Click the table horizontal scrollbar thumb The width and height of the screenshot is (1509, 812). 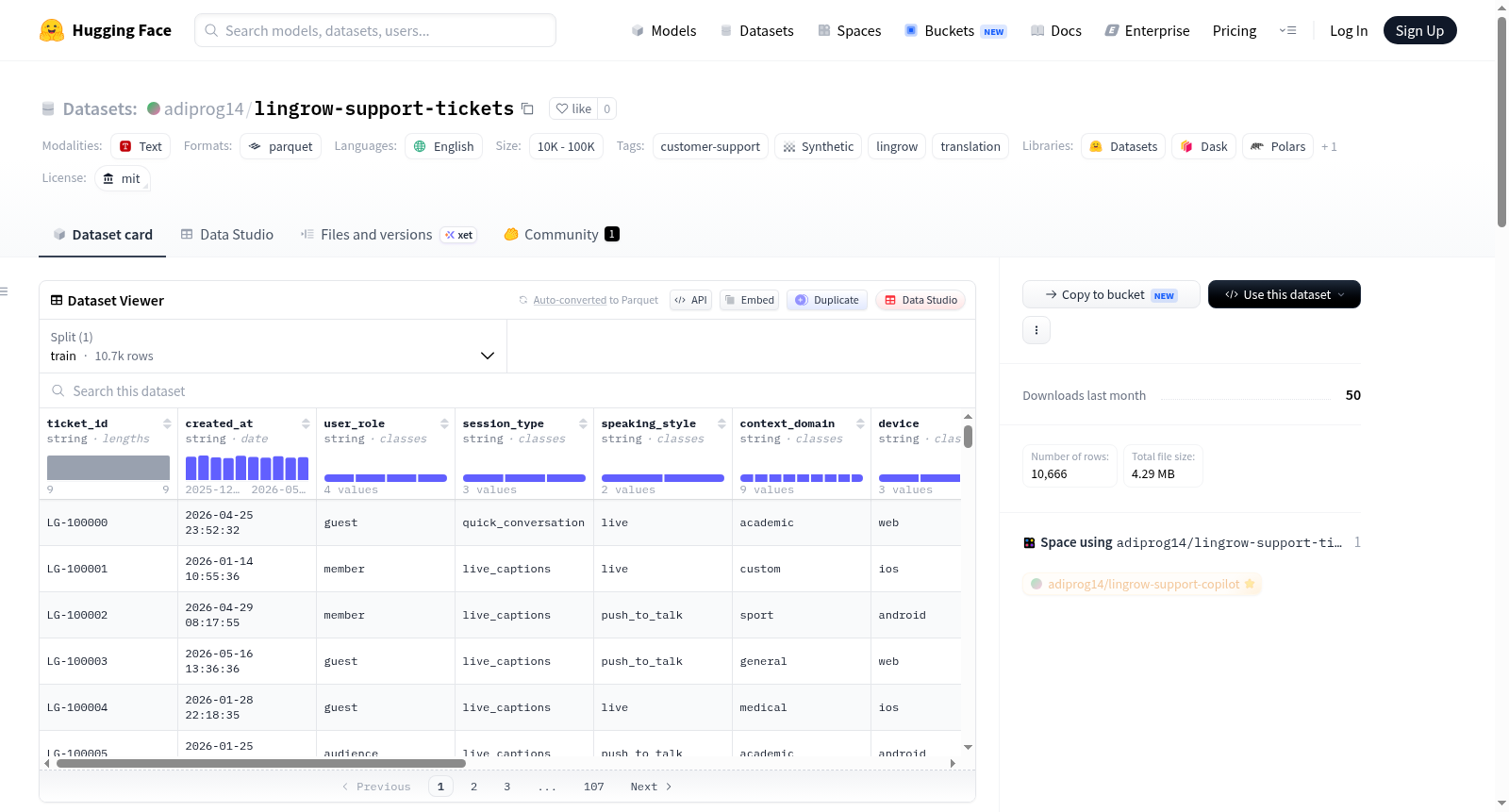[261, 763]
